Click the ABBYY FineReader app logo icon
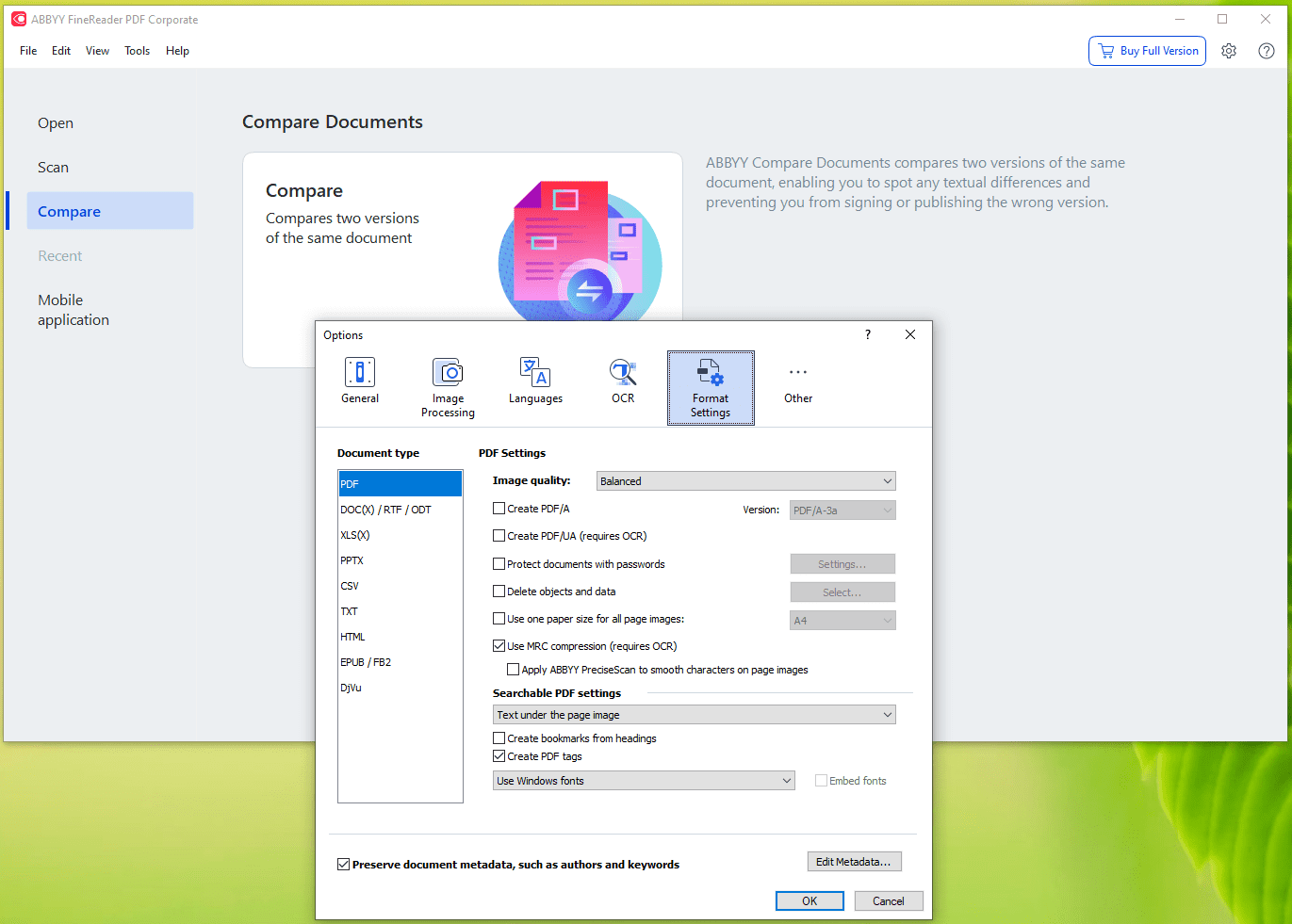The height and width of the screenshot is (924, 1292). [19, 19]
